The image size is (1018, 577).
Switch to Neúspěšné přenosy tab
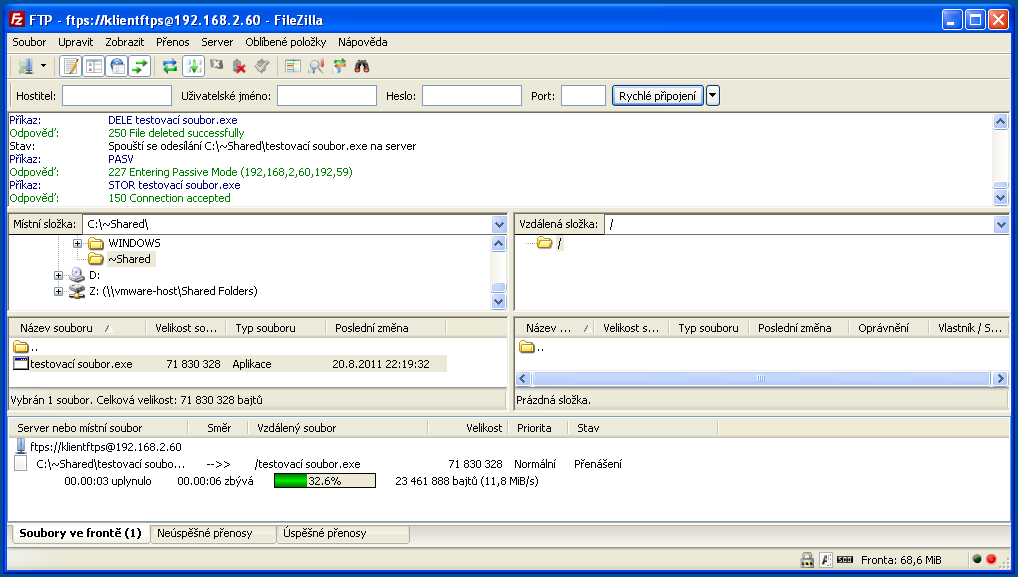tap(212, 534)
